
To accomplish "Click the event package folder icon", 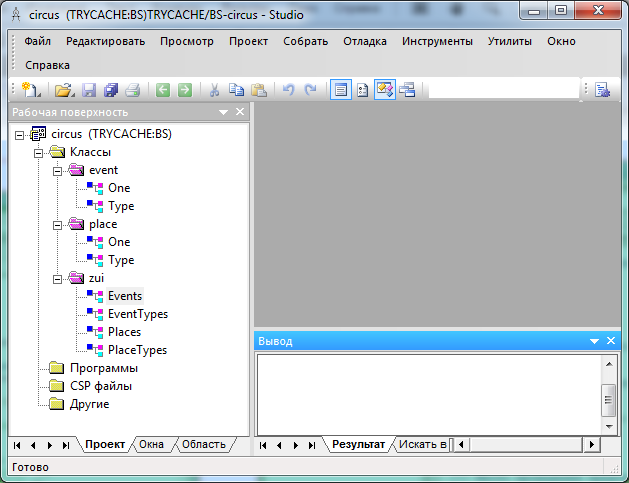I will 76,170.
